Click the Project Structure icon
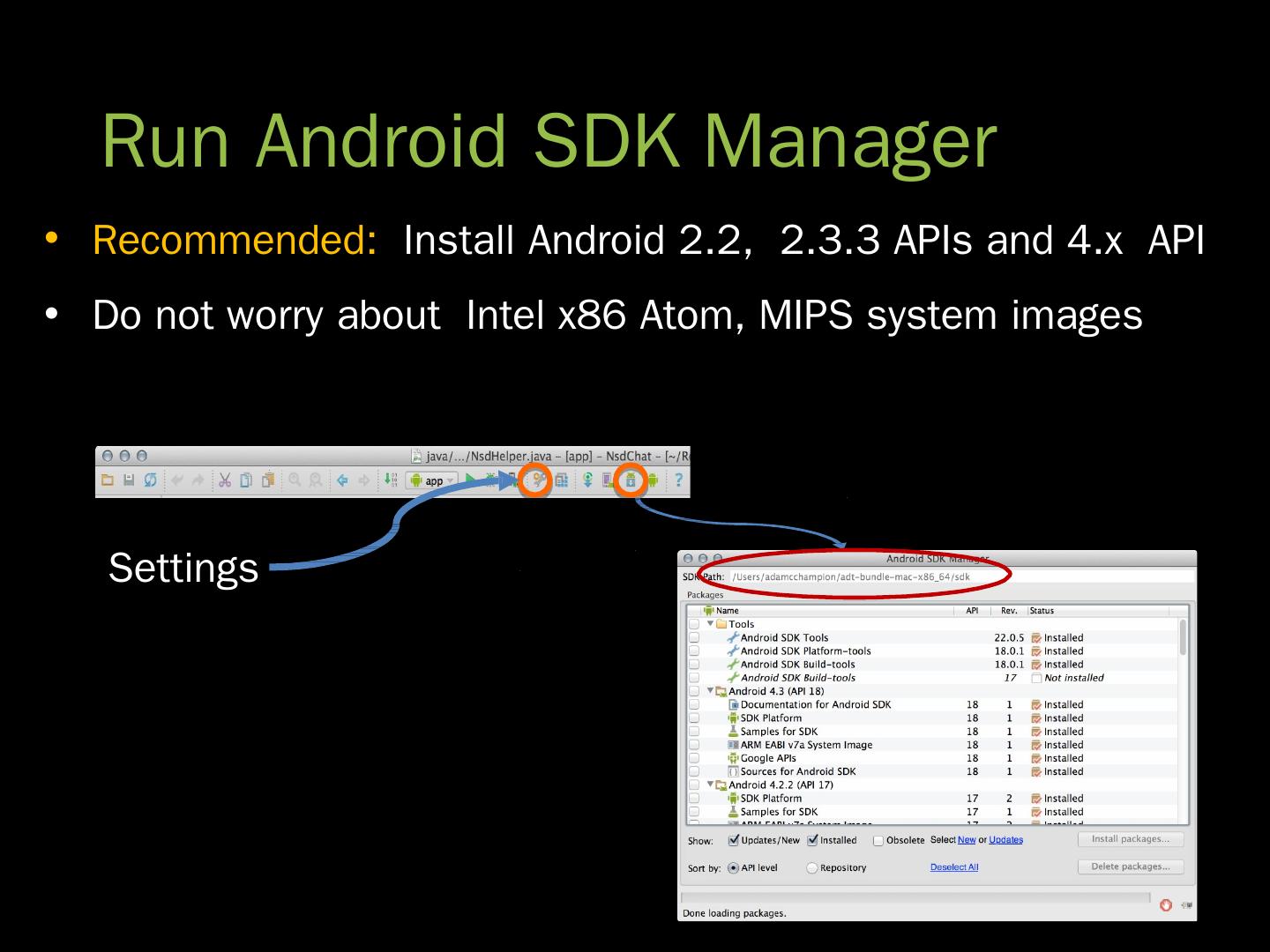 (561, 480)
